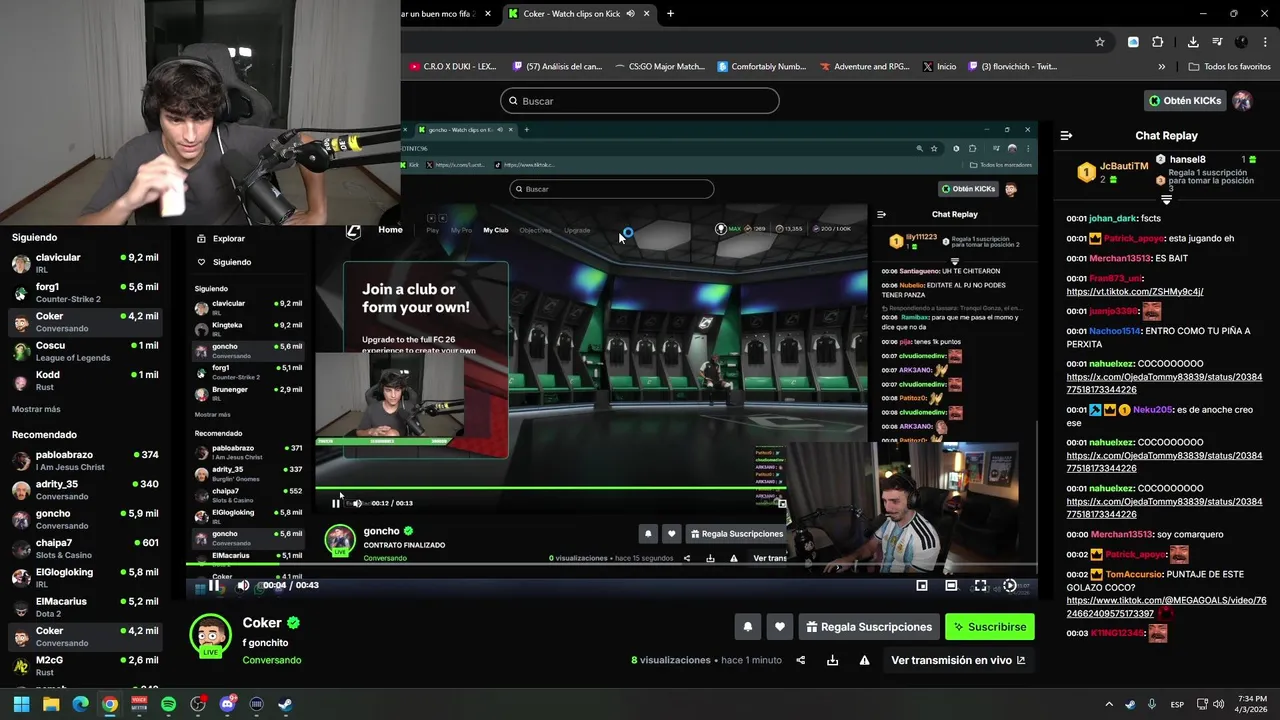The height and width of the screenshot is (720, 1280).
Task: Click the green Suscribirse button
Action: click(990, 627)
